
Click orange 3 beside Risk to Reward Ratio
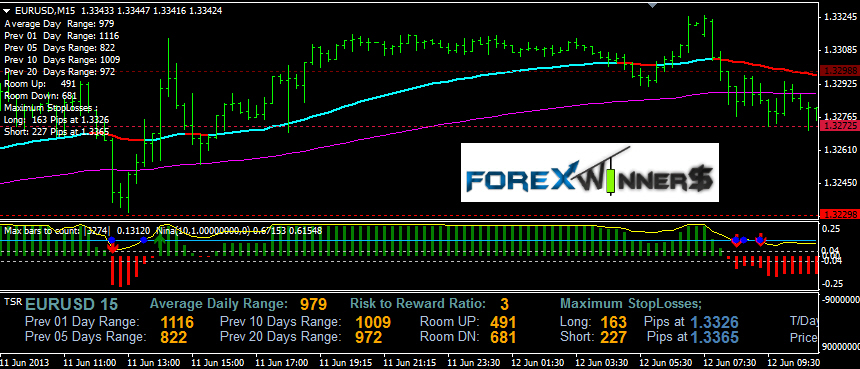504,304
